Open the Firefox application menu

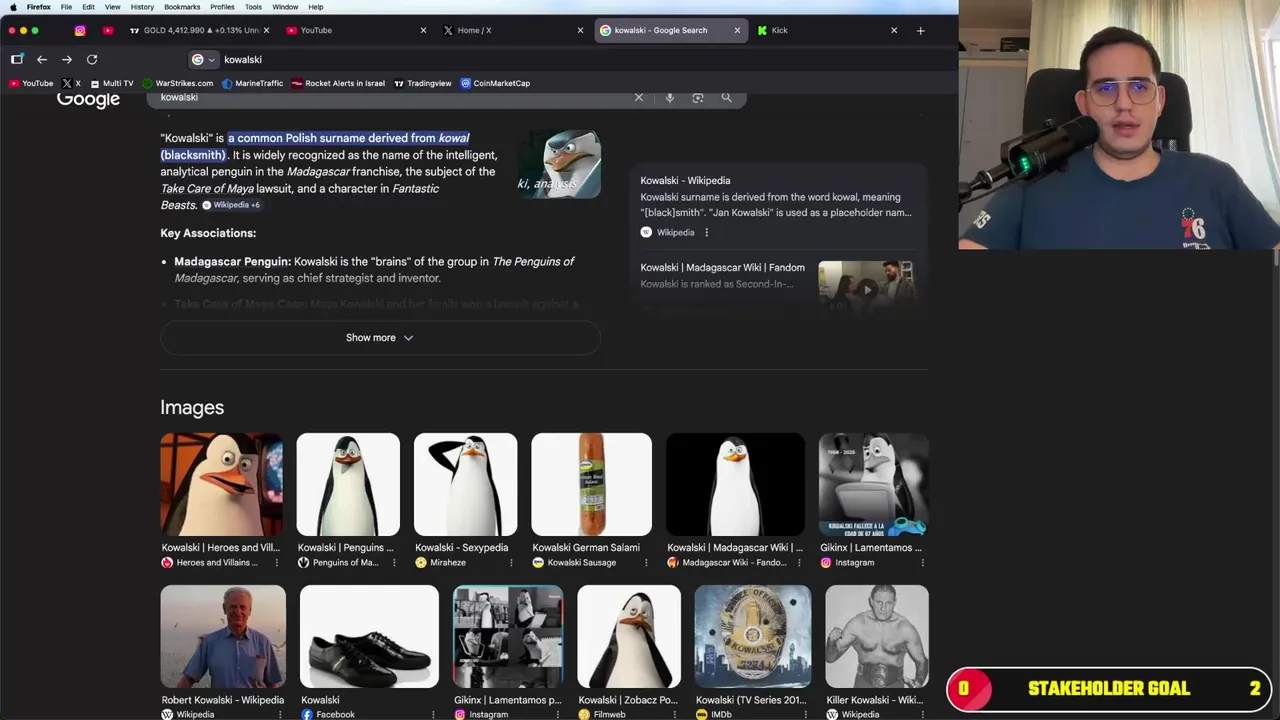(x=39, y=7)
